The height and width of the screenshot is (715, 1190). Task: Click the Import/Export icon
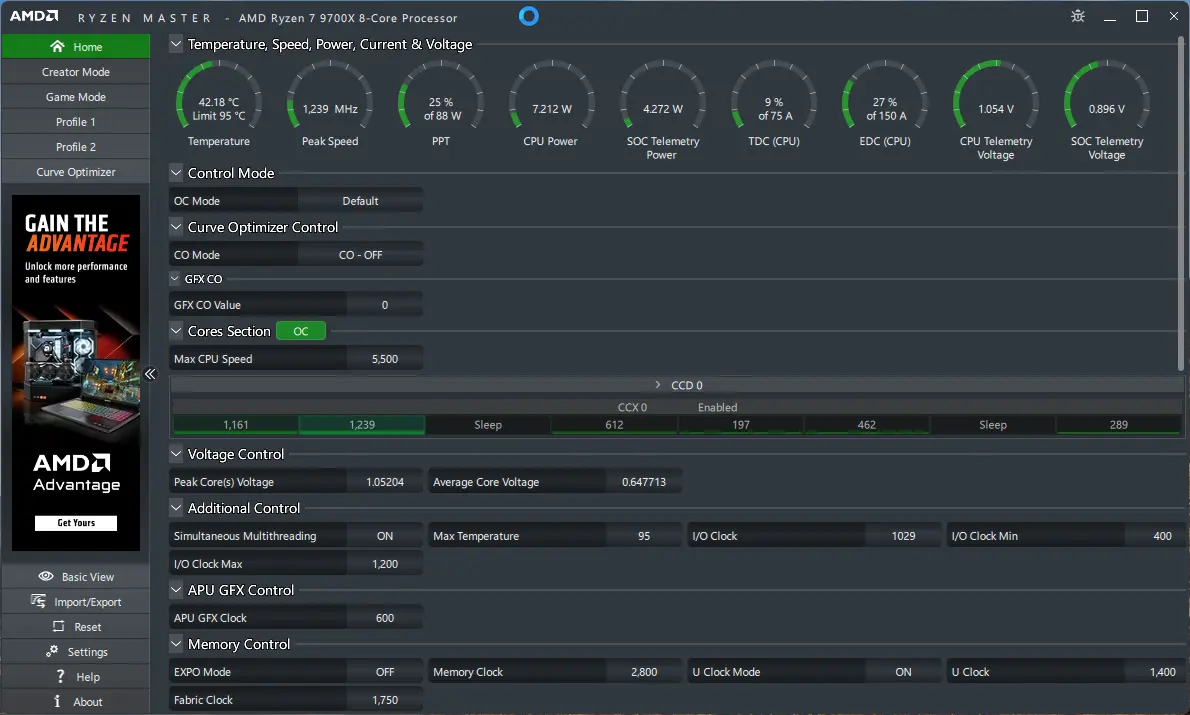(x=38, y=601)
